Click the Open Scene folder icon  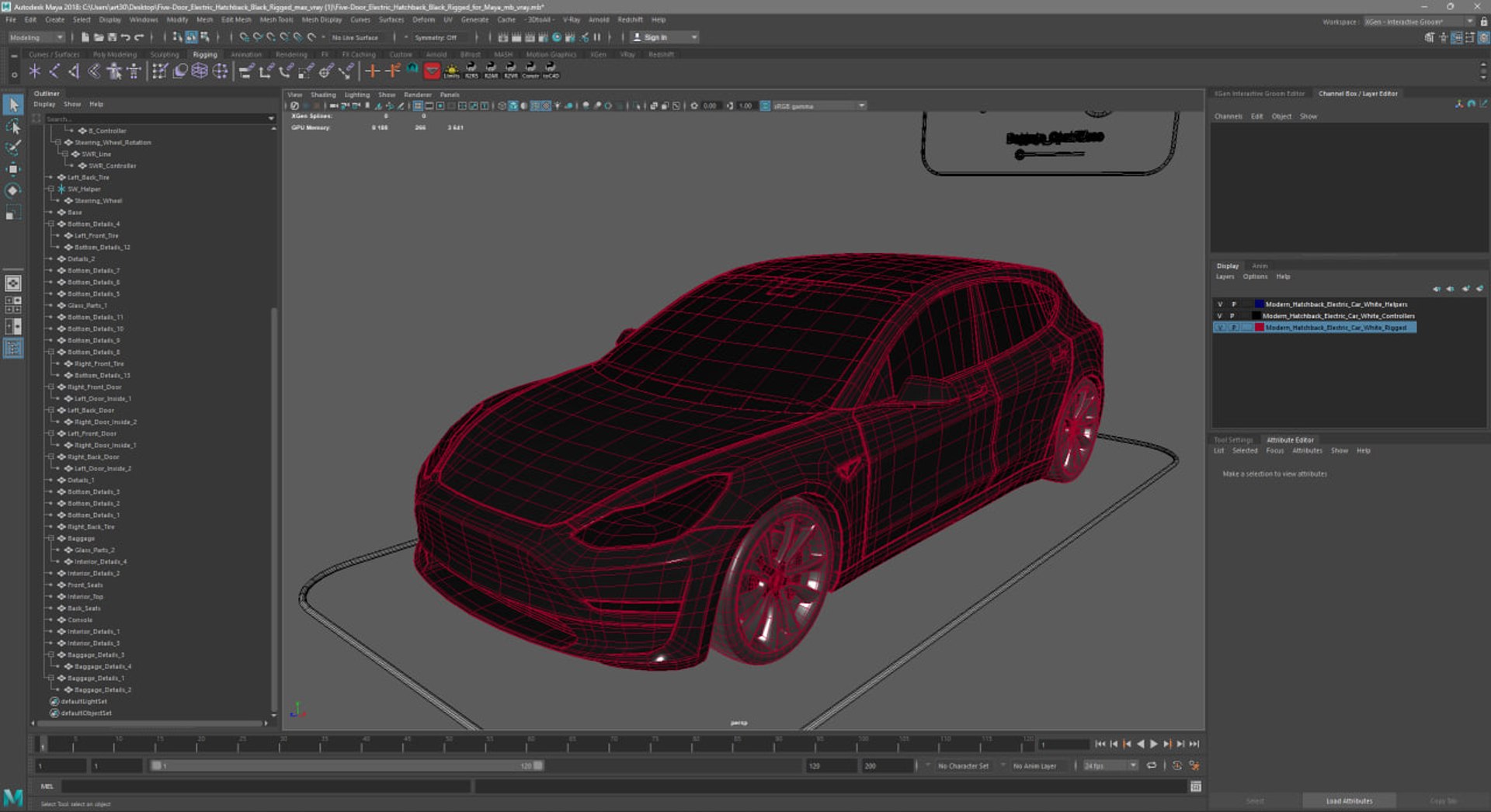point(99,37)
